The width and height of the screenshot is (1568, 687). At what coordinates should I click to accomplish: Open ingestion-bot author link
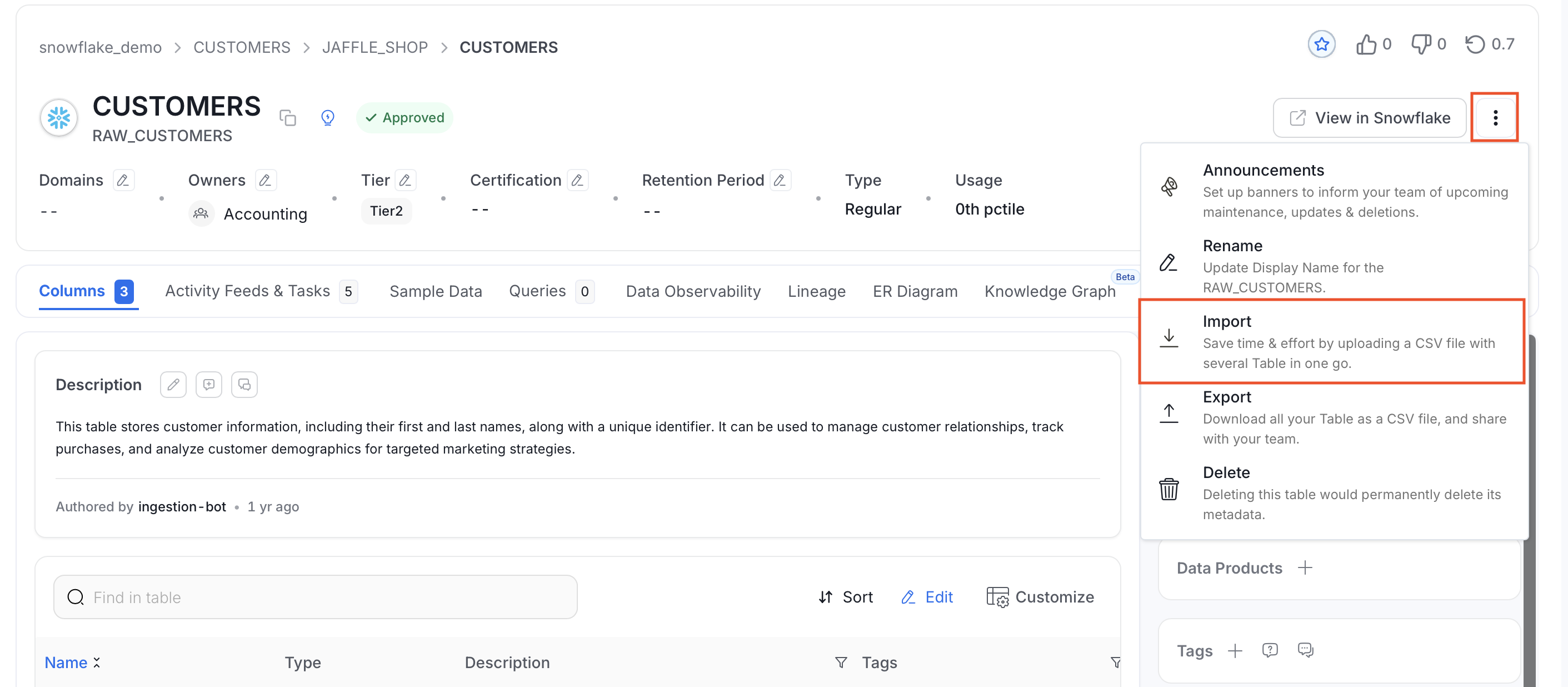tap(182, 507)
